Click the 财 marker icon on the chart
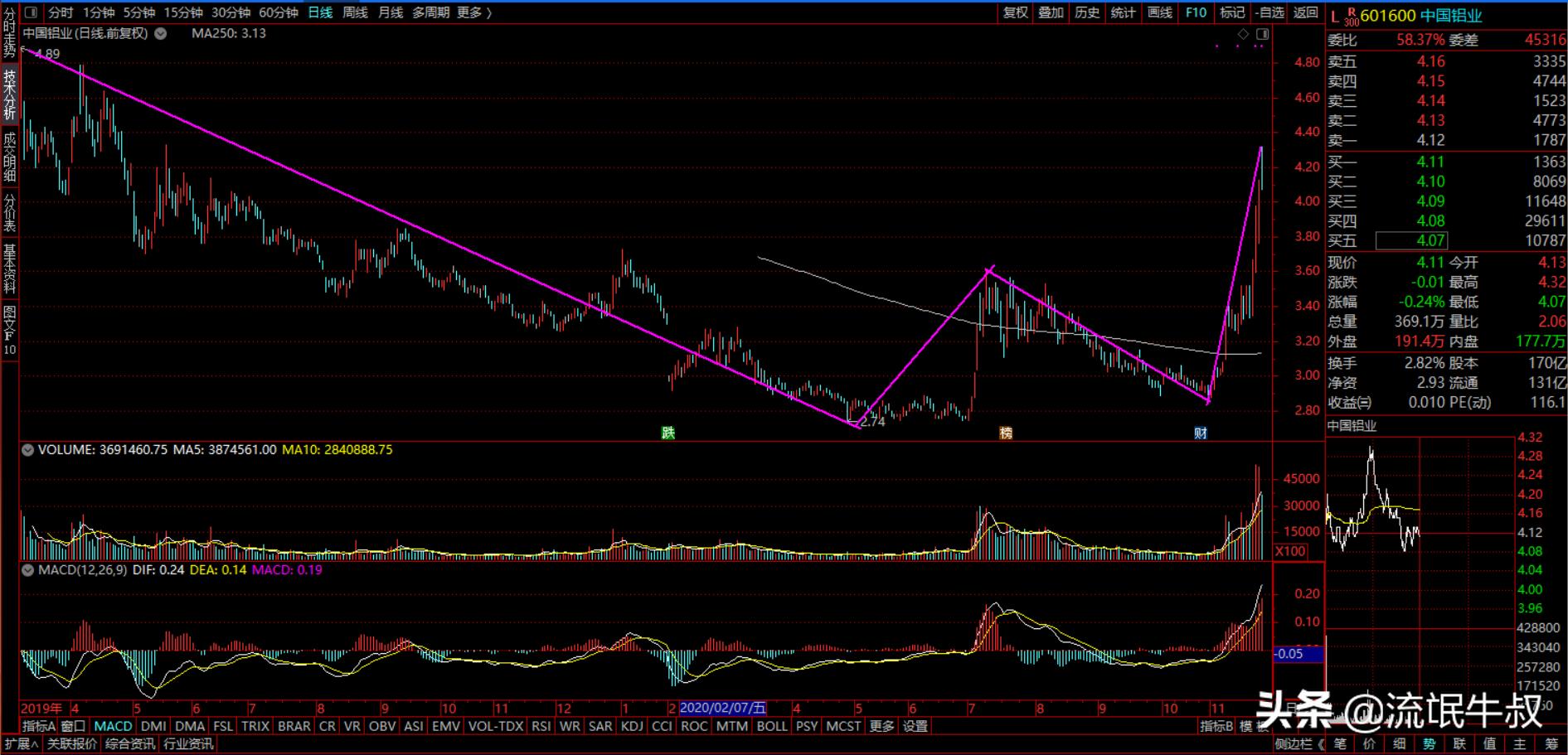 tap(1200, 433)
